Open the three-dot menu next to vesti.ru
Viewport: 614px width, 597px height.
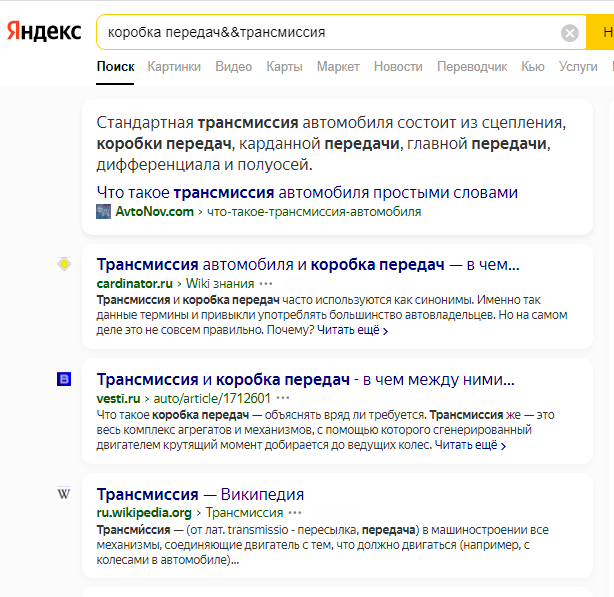pos(283,398)
